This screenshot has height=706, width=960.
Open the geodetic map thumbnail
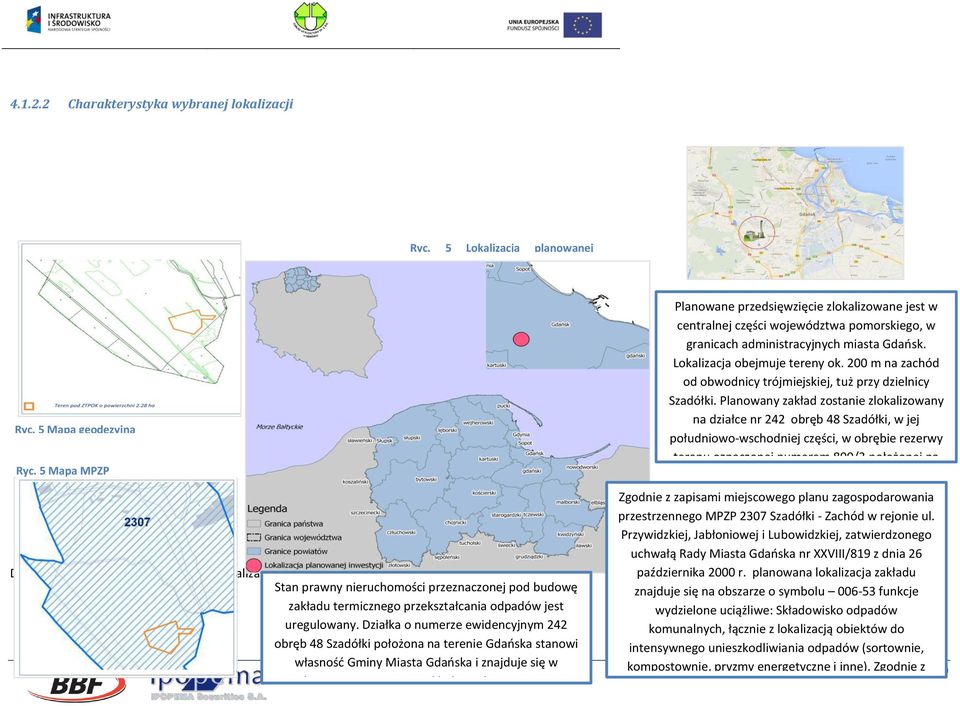[x=130, y=328]
